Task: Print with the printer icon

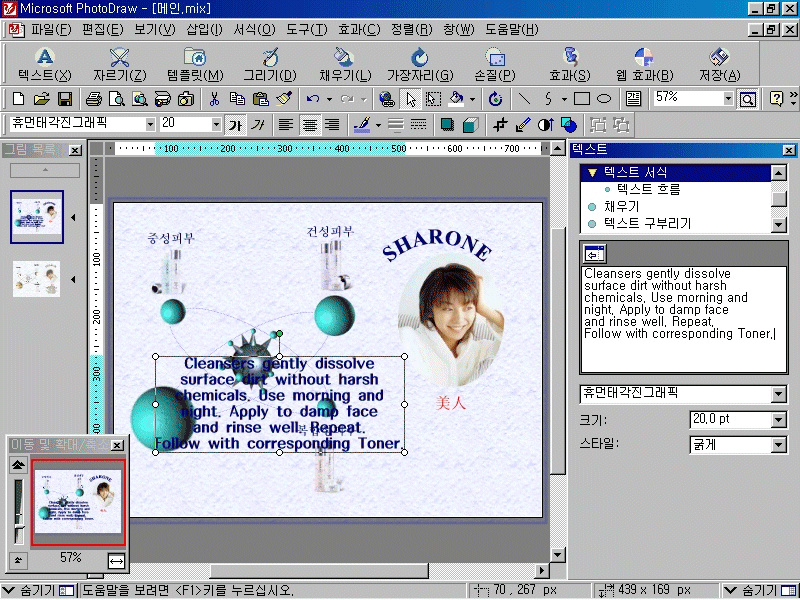Action: point(93,98)
